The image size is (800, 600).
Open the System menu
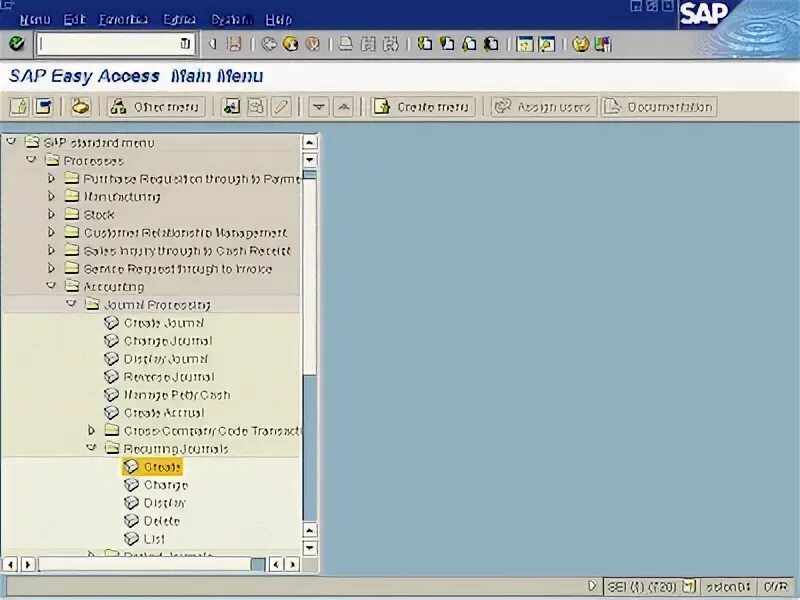coord(232,20)
